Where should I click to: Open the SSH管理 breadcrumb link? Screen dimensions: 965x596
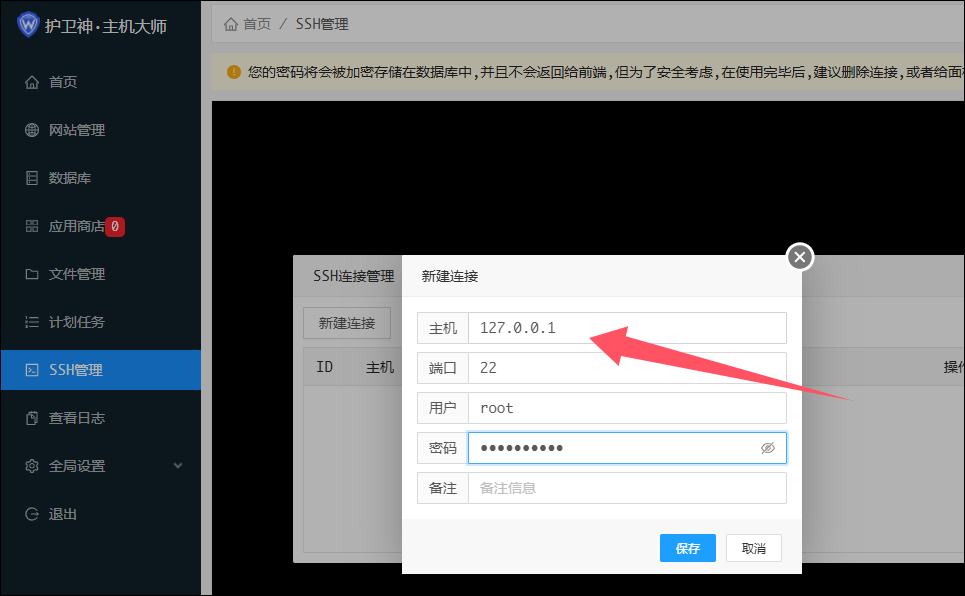point(321,23)
